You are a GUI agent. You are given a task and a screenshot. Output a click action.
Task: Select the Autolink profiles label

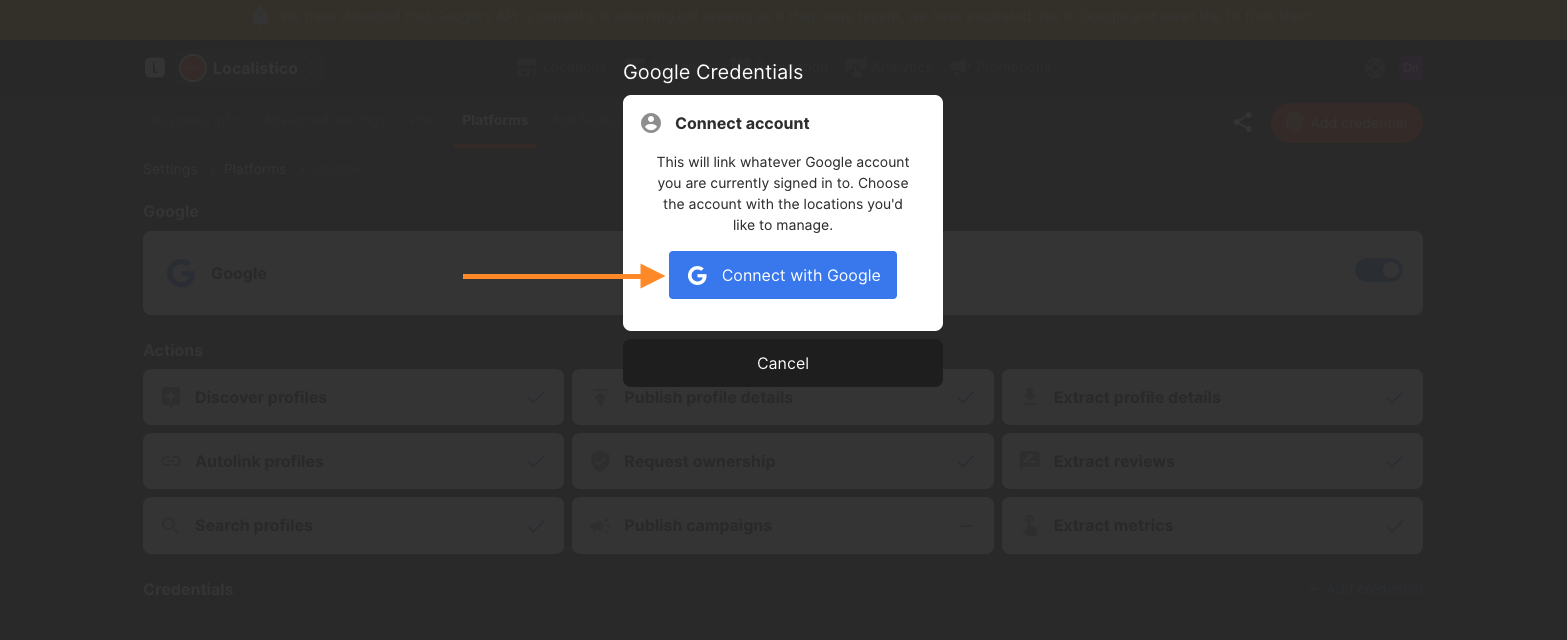tap(259, 461)
